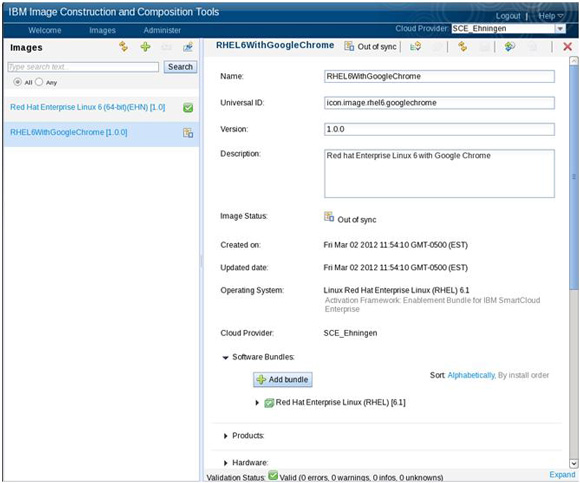This screenshot has width=580, height=483.
Task: Click the Created on date value
Action: point(395,245)
